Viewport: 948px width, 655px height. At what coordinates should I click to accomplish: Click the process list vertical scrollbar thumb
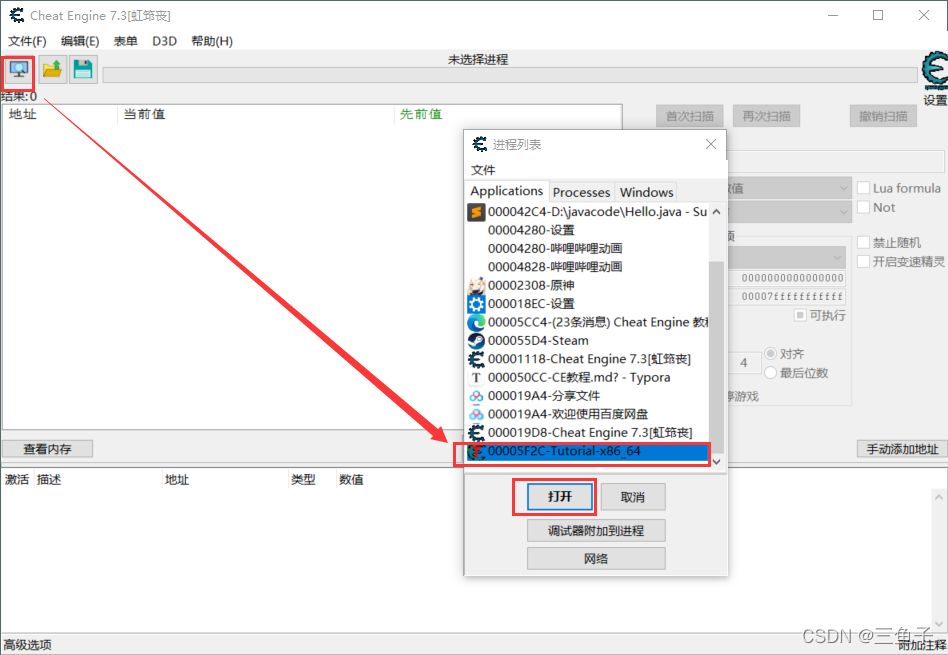click(716, 356)
